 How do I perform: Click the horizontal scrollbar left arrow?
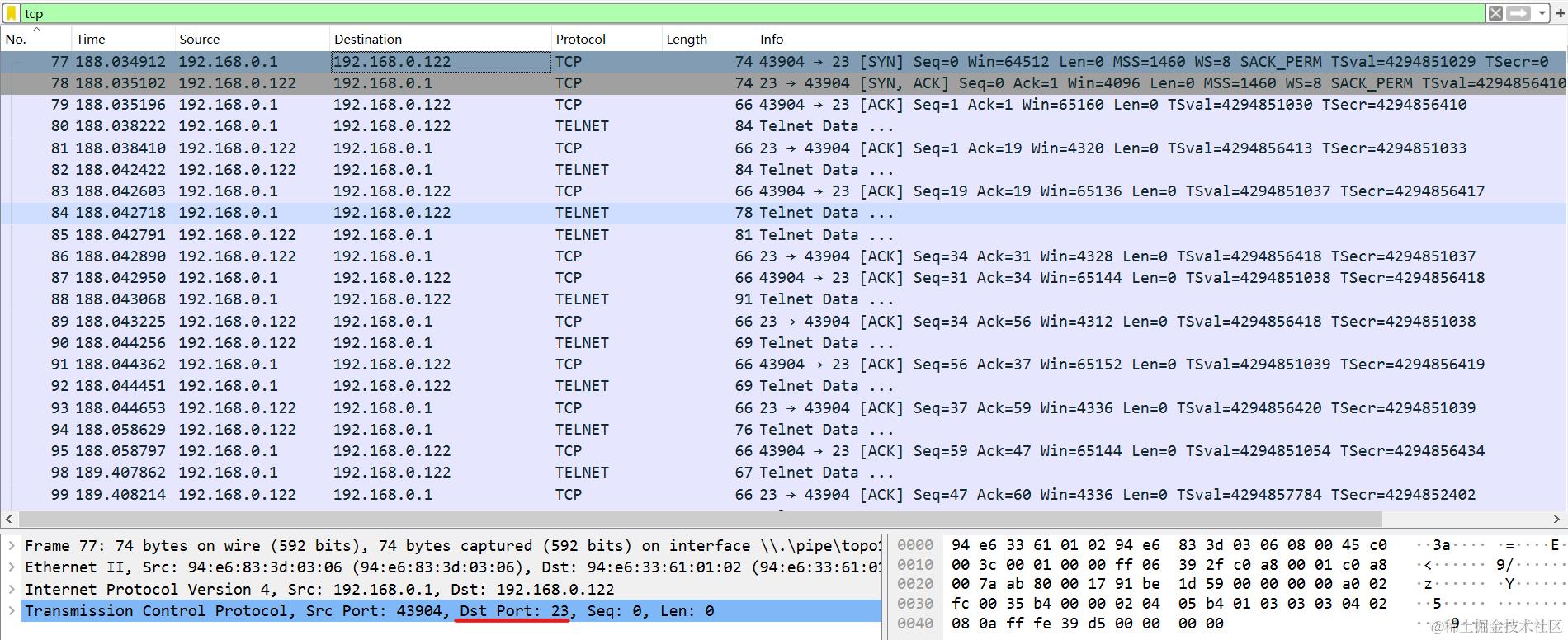tap(9, 520)
